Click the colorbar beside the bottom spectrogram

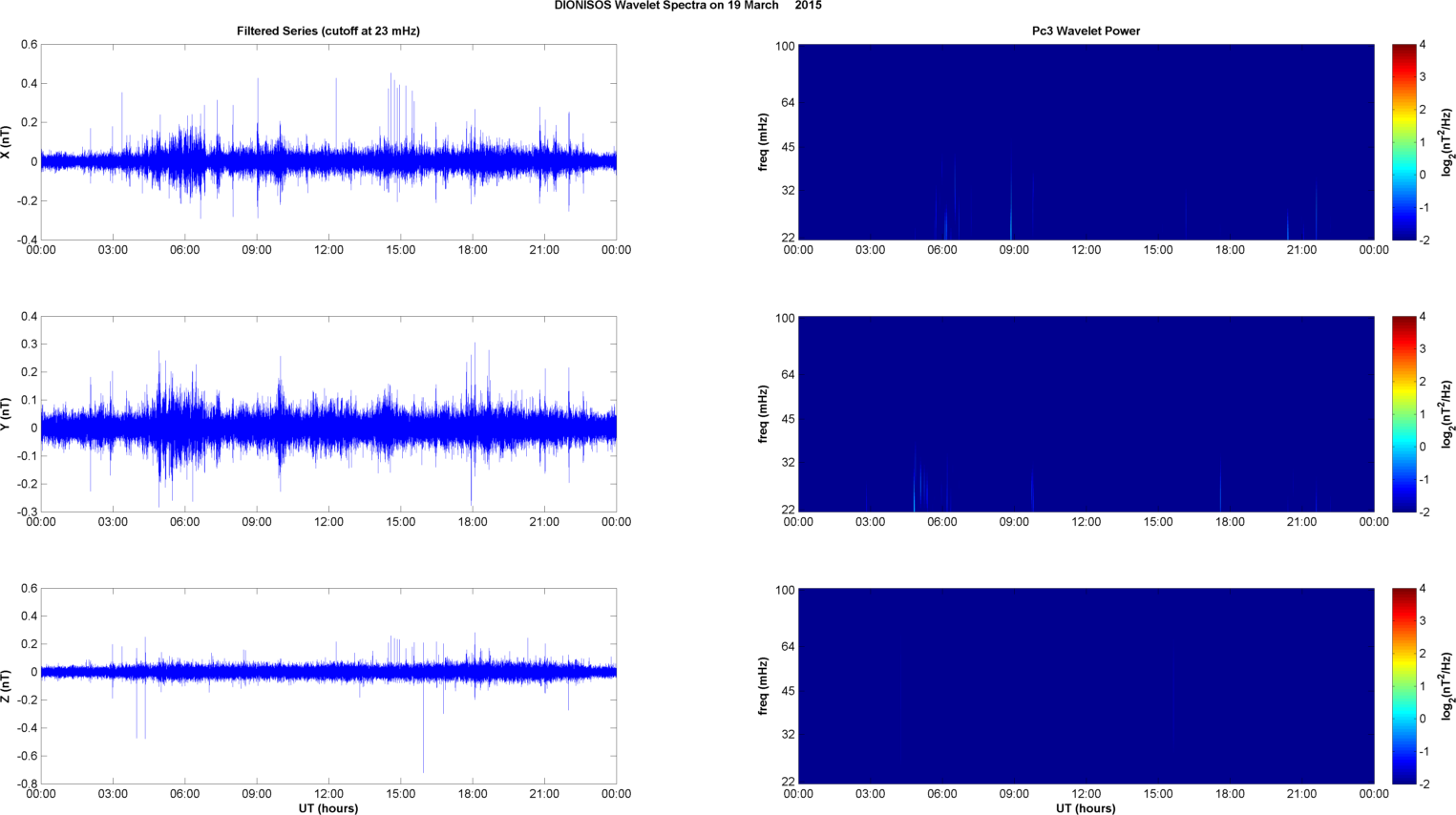pos(1403,686)
